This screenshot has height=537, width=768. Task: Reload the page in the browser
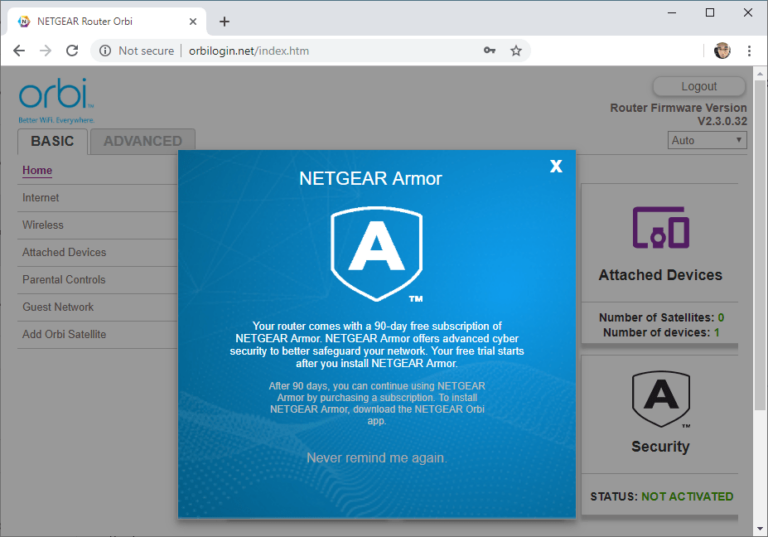click(x=72, y=51)
